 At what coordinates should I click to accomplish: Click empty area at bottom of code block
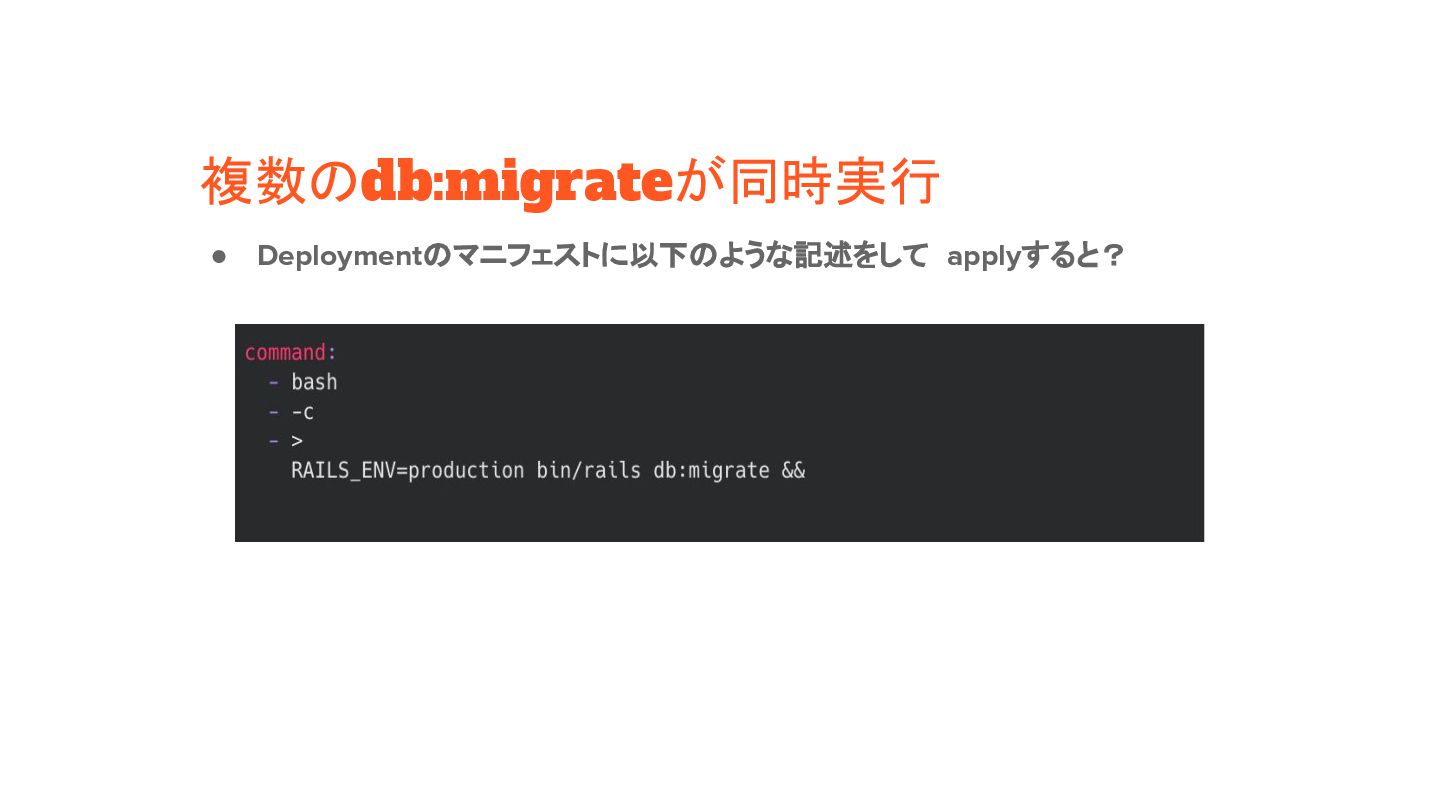tap(719, 515)
